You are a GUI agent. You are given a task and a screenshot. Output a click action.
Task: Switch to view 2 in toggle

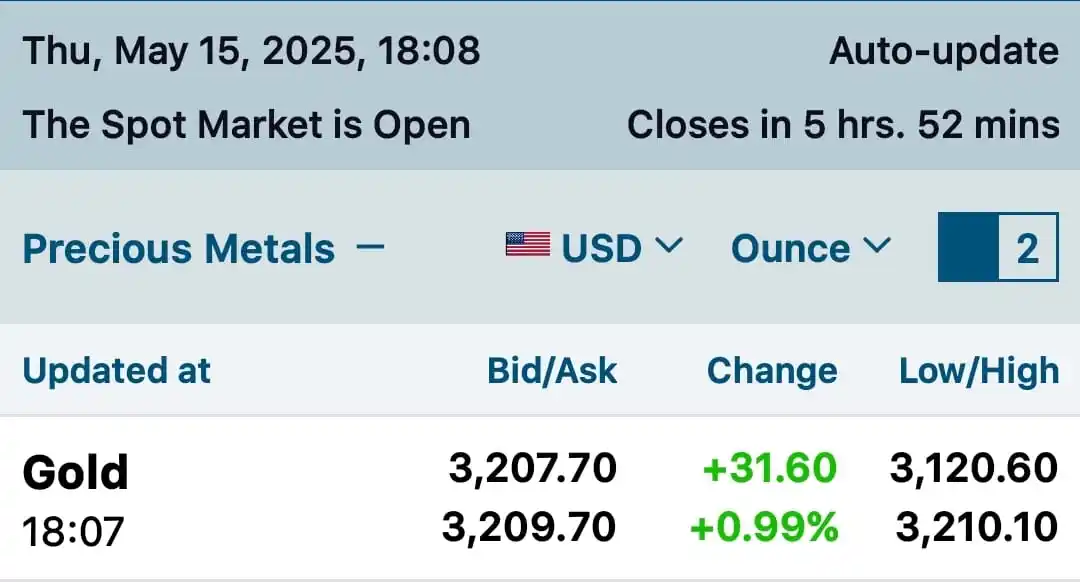click(1028, 247)
